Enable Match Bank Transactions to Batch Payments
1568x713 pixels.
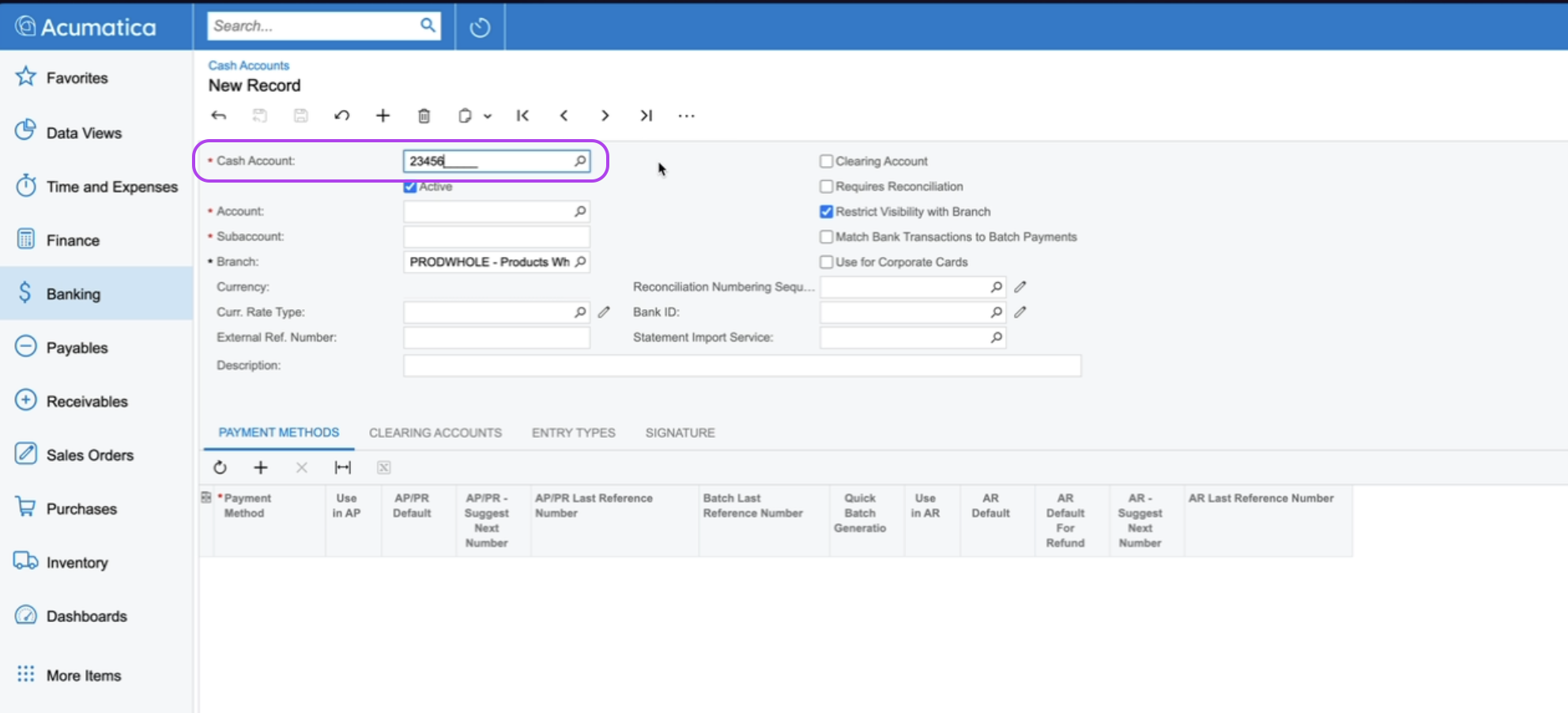pos(826,237)
